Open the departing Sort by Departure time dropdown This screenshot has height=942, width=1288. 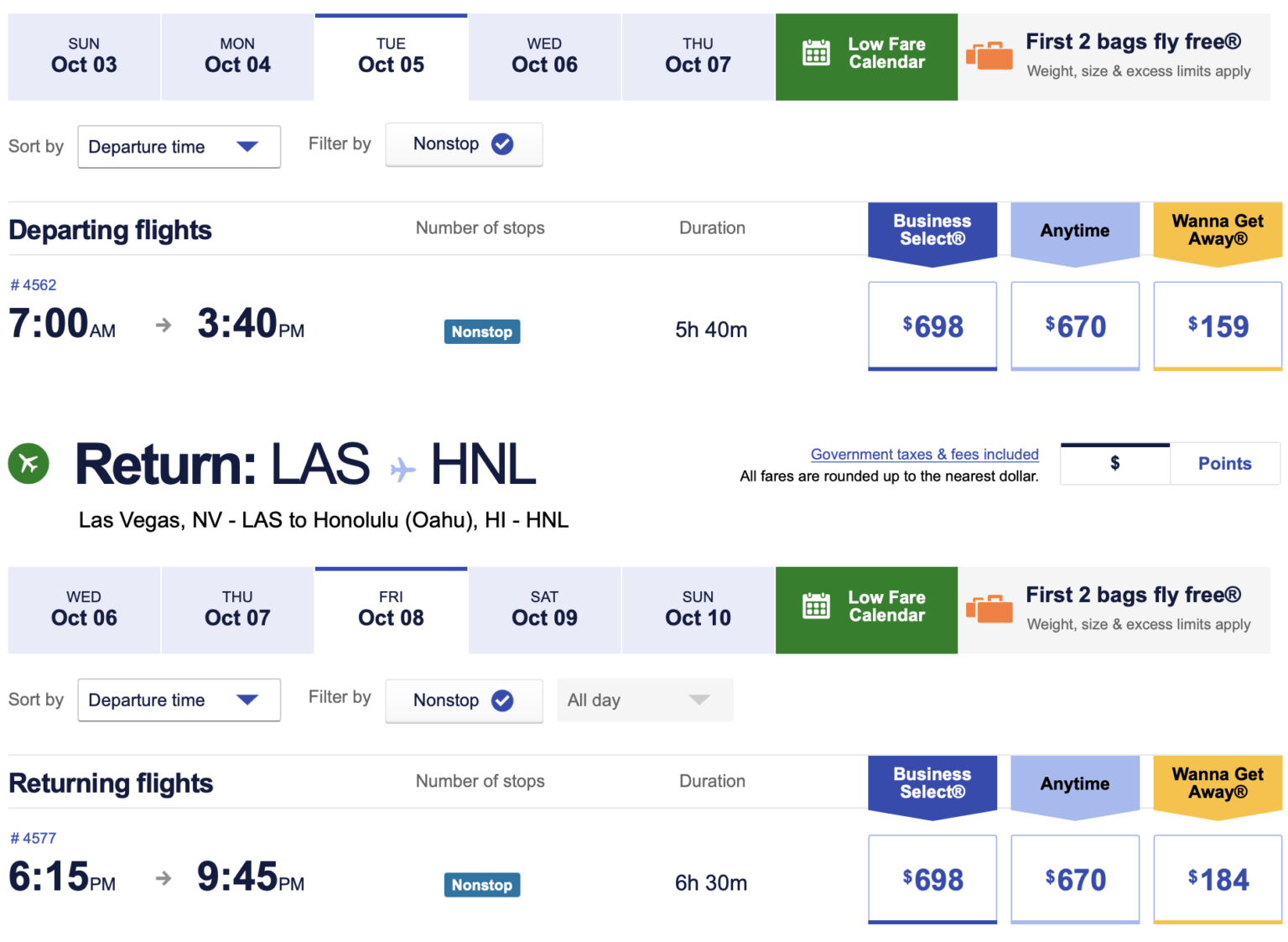(x=179, y=146)
